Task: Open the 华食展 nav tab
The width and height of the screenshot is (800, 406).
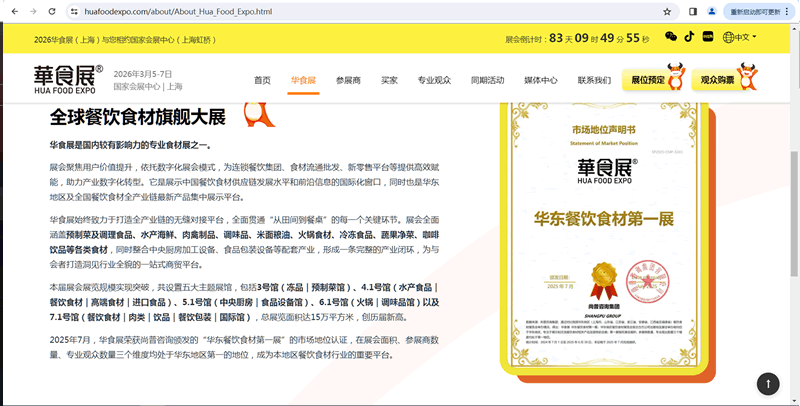Action: click(x=303, y=80)
